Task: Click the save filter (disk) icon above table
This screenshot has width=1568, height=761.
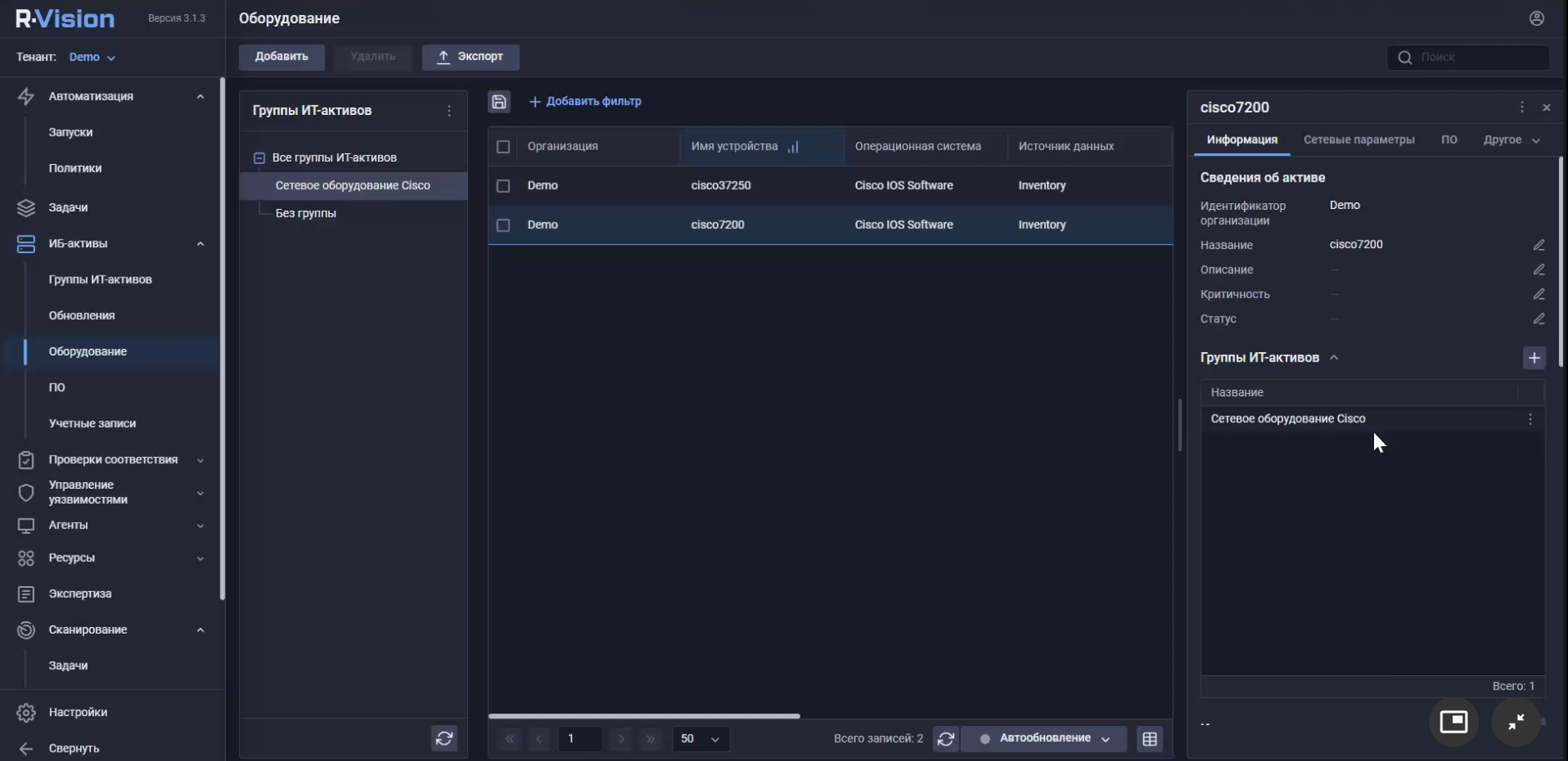Action: coord(500,101)
